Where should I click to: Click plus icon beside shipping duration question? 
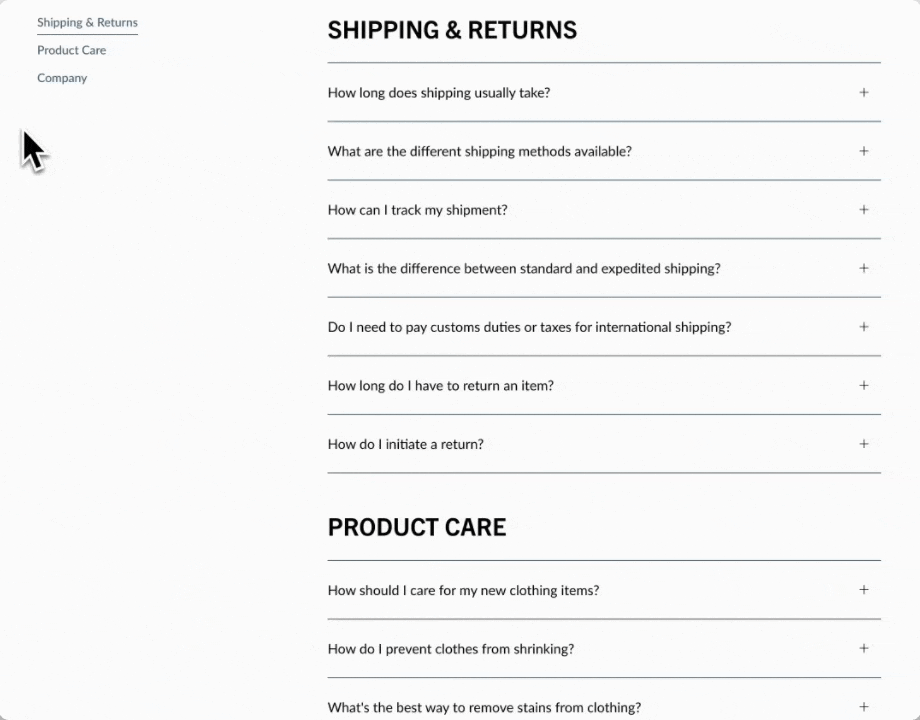[x=864, y=93]
